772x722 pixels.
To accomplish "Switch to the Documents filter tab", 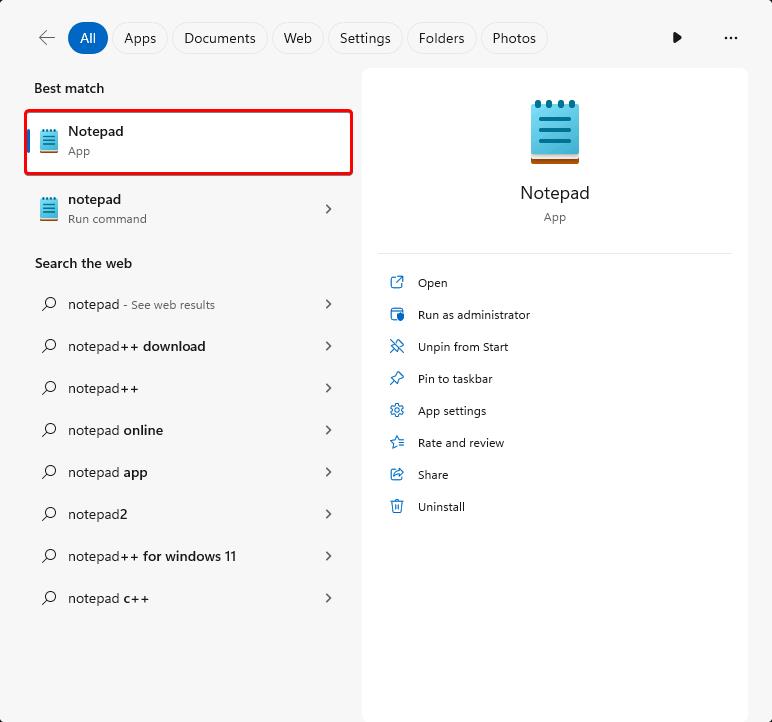I will (x=220, y=38).
